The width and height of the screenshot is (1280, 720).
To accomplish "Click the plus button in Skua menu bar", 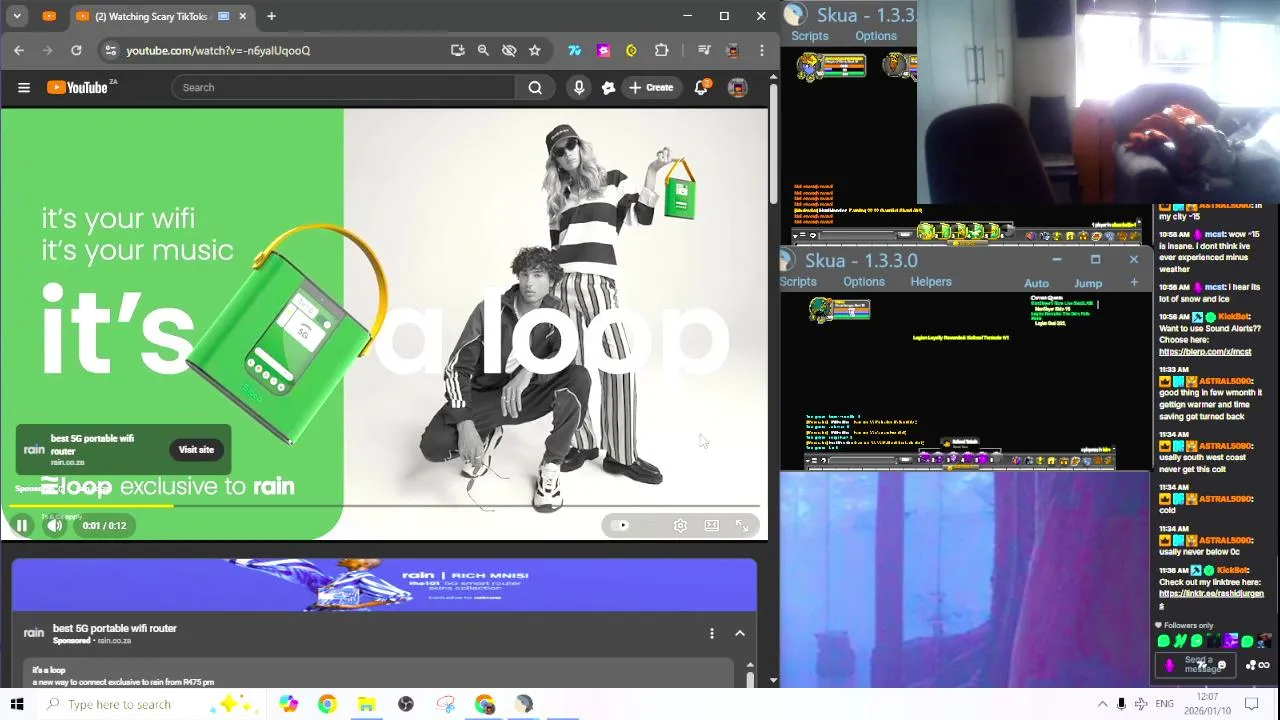I will (1134, 283).
